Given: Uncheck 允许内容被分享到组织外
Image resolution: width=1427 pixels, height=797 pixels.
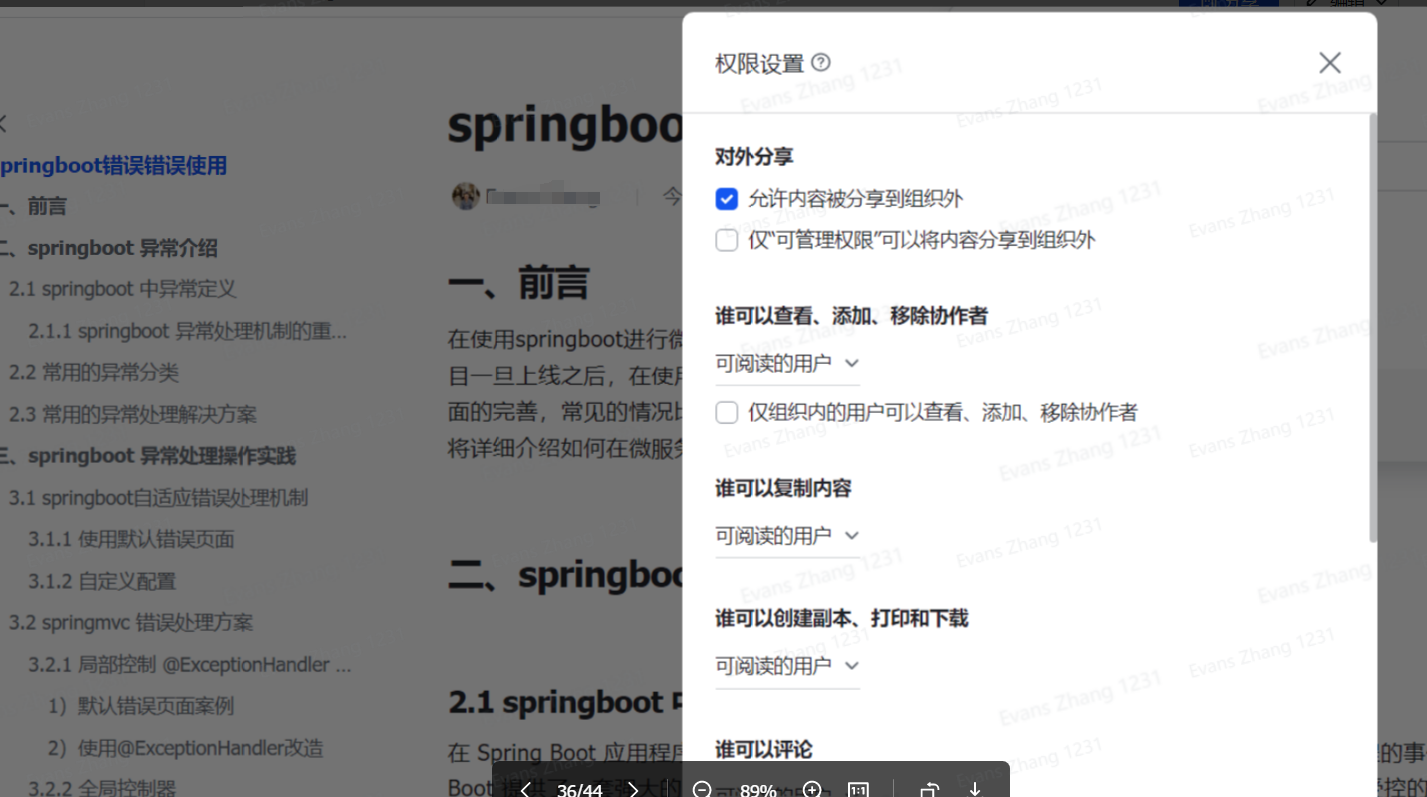Looking at the screenshot, I should (727, 199).
